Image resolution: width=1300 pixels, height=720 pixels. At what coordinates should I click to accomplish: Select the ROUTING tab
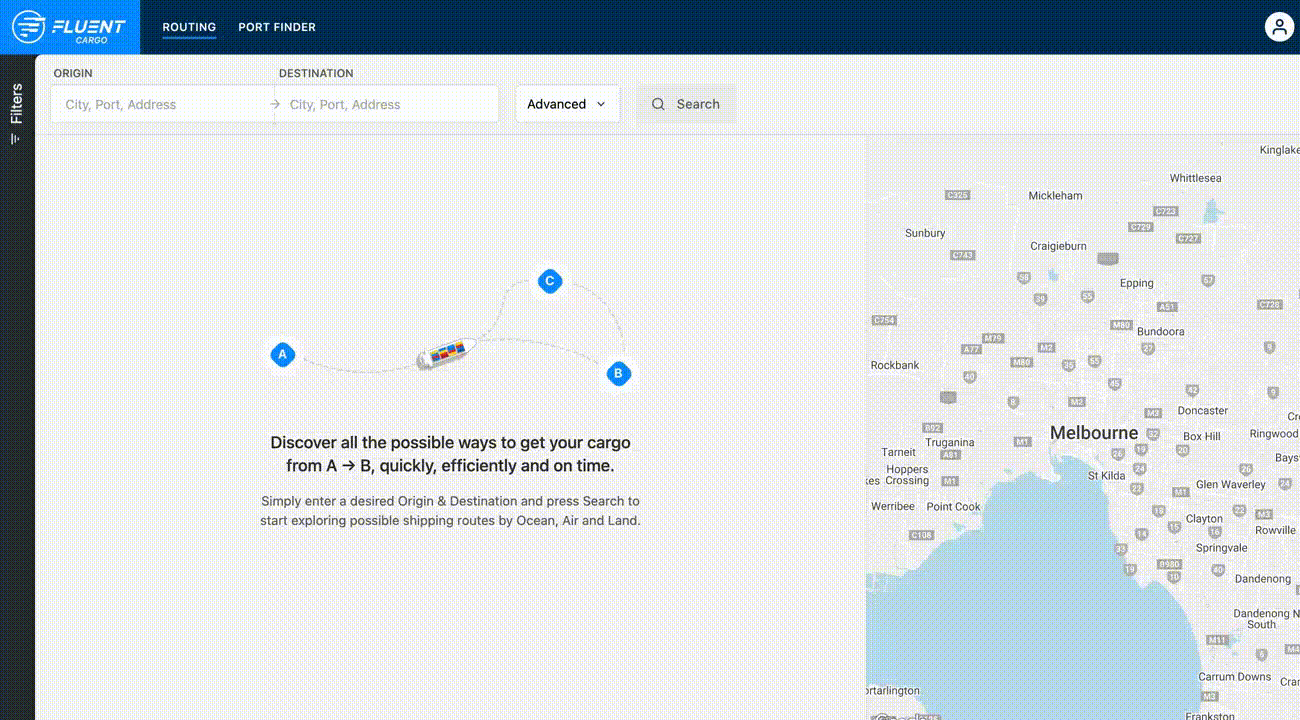pos(189,27)
